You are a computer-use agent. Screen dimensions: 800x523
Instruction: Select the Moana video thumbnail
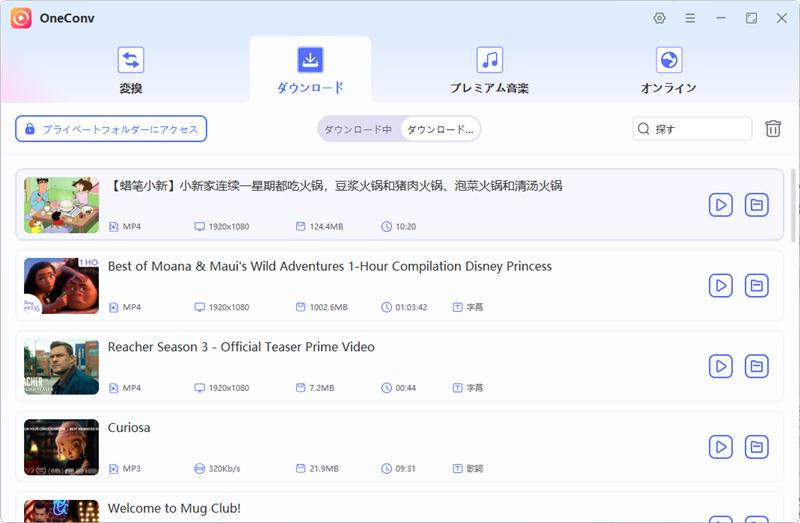61,286
